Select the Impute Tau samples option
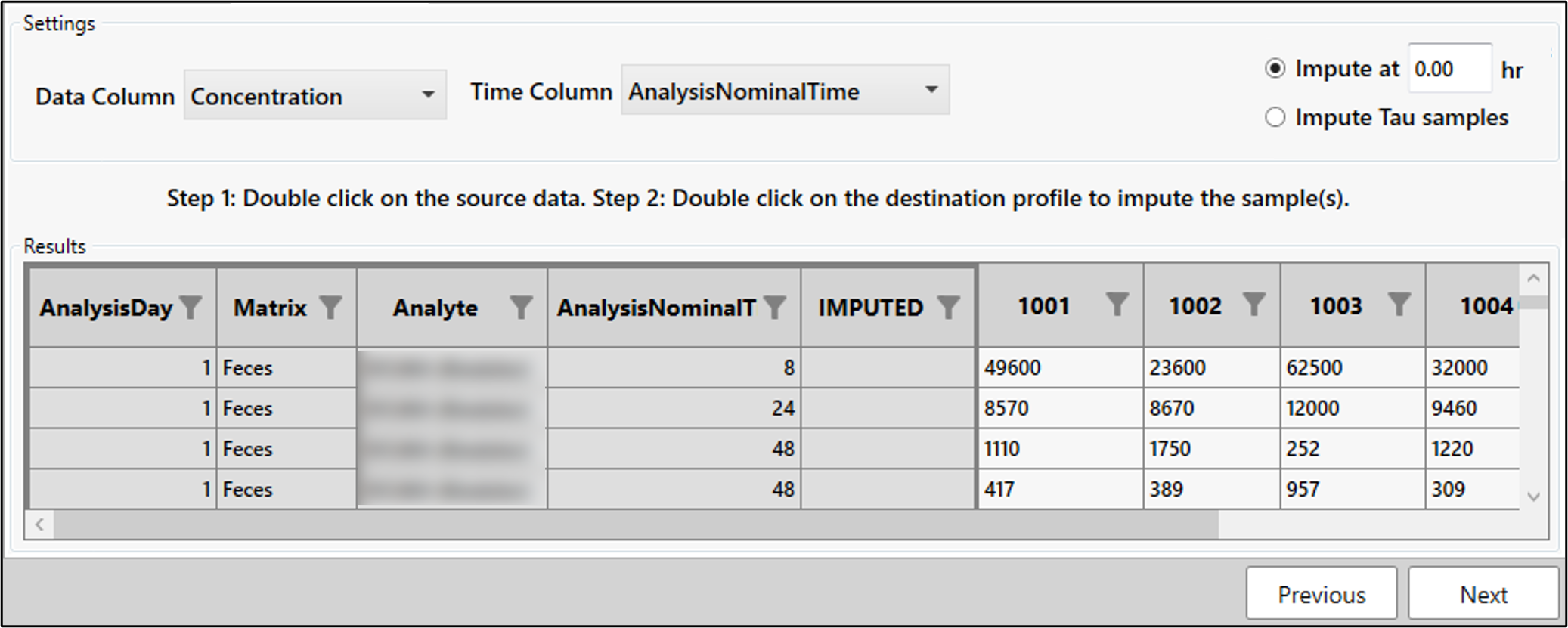 (1275, 118)
